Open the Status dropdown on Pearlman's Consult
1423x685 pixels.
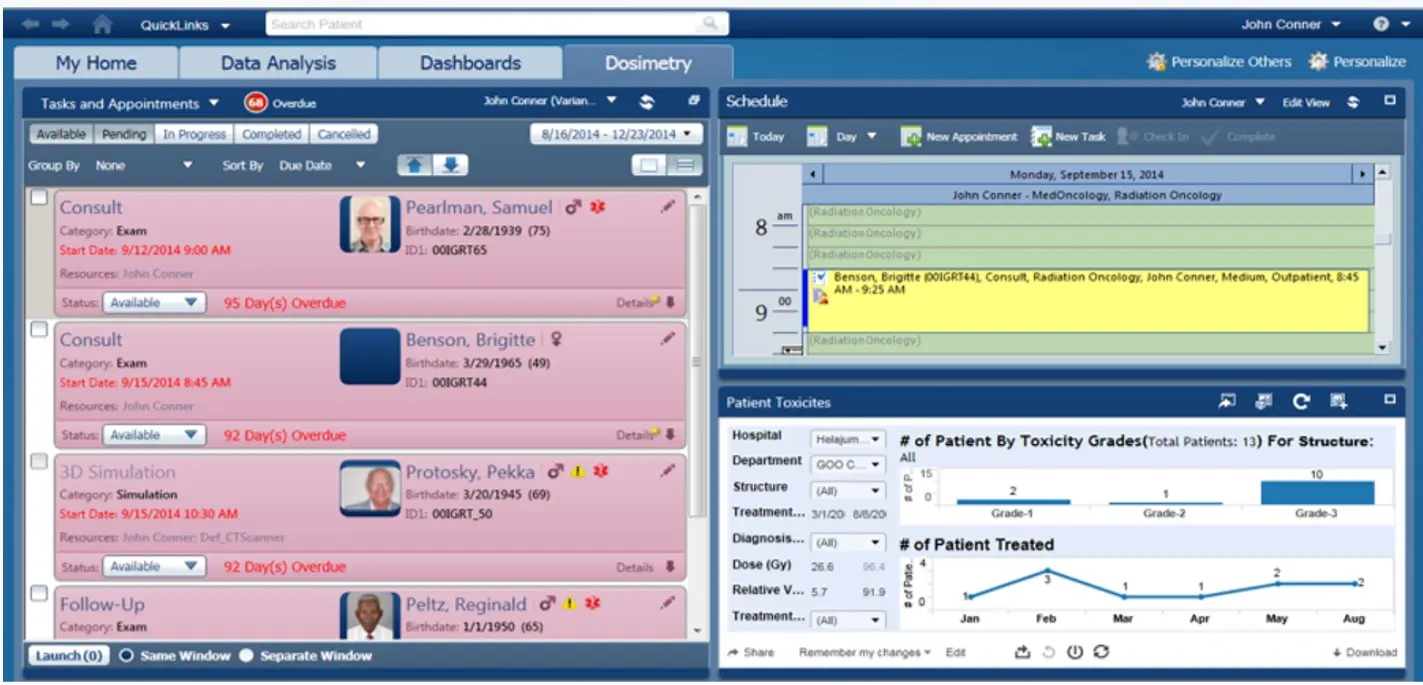pos(153,302)
